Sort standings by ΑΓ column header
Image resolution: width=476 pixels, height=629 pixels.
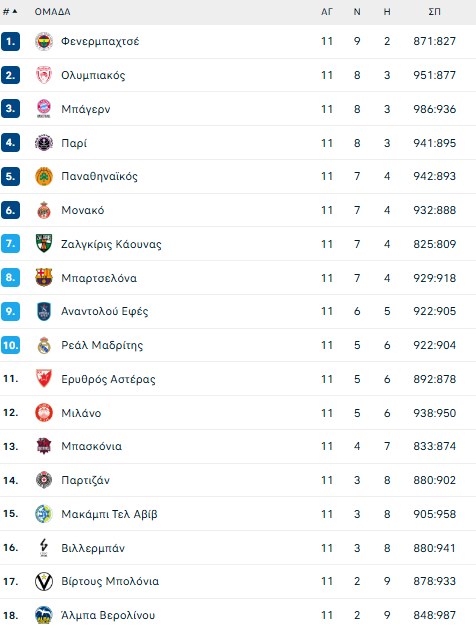point(327,12)
